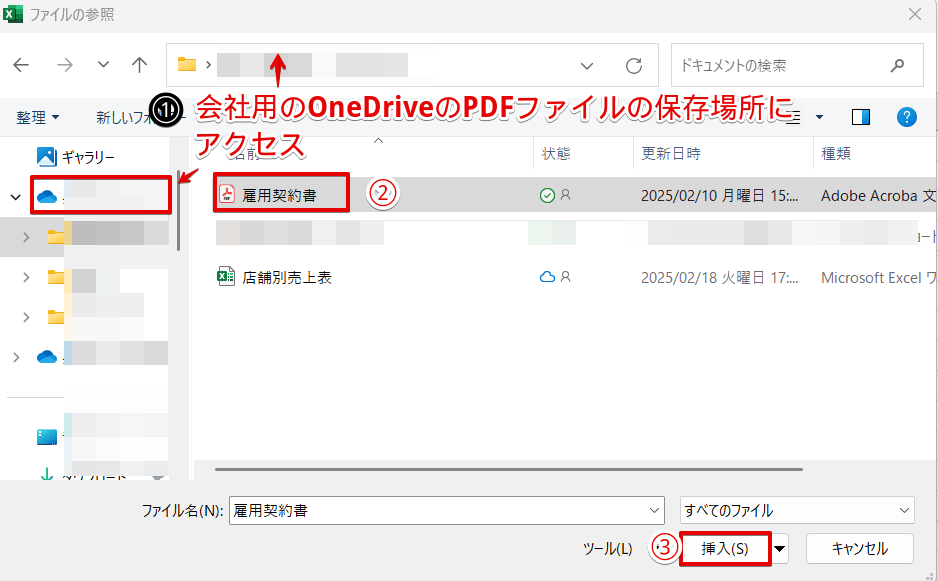
Task: Click the green synced cloud status of 雇用契約書
Action: pos(548,195)
